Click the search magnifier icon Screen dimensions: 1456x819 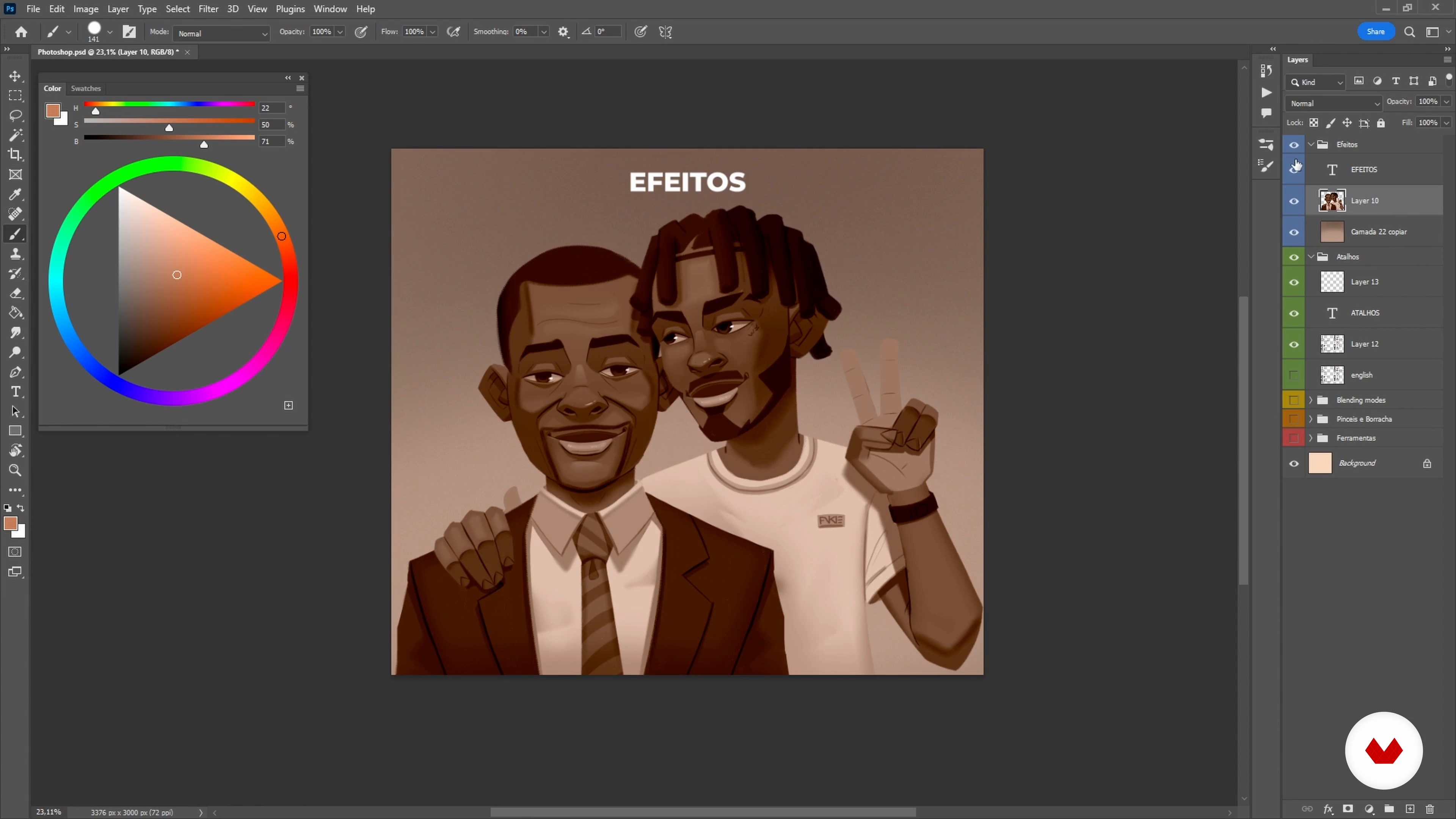tap(1410, 32)
